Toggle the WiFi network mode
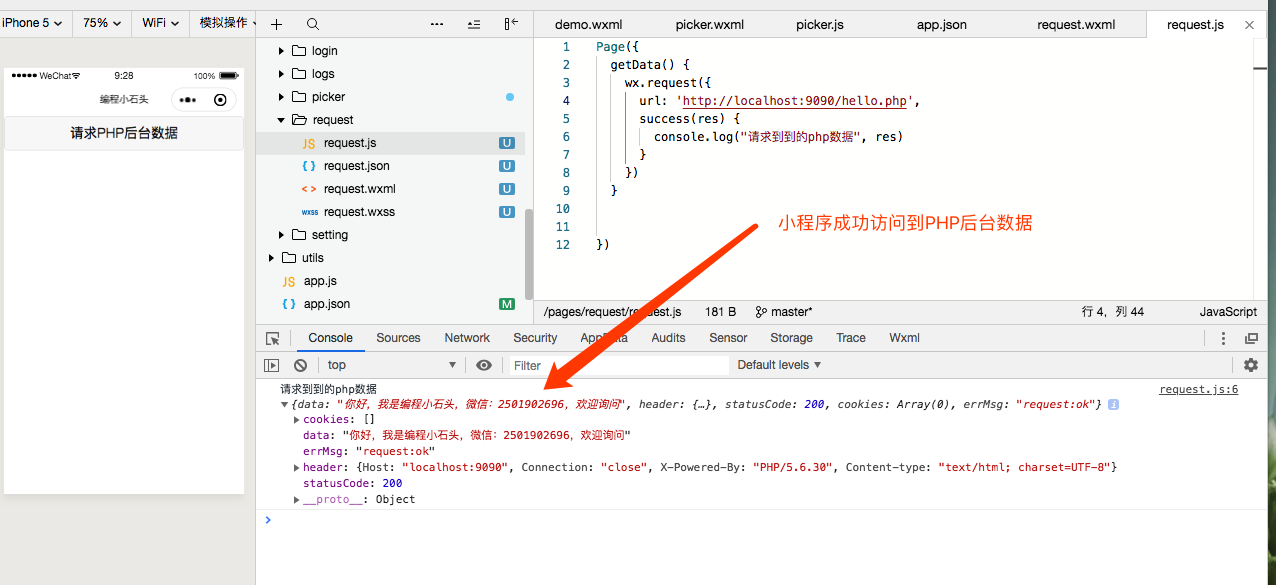The image size is (1276, 585). point(159,23)
